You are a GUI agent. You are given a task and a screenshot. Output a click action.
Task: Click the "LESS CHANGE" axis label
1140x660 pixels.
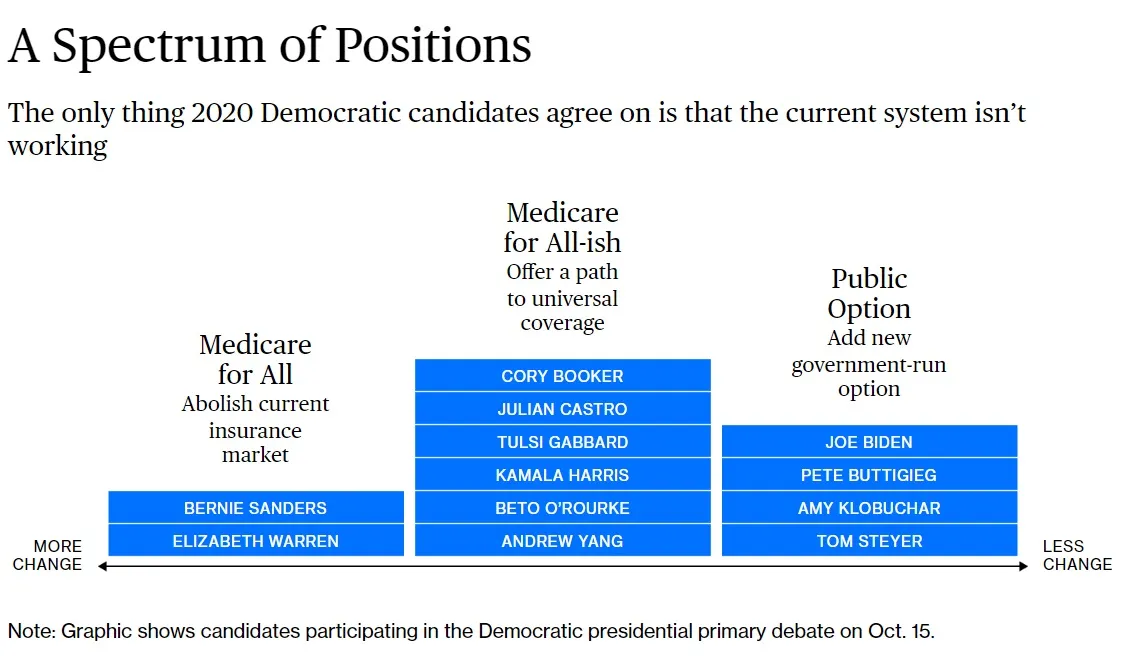(1076, 555)
